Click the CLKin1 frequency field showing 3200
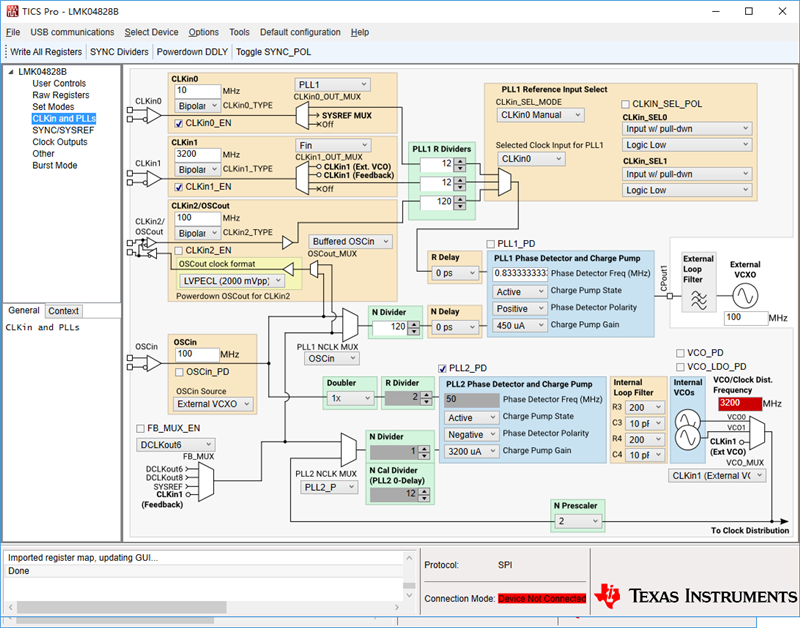 click(x=197, y=154)
